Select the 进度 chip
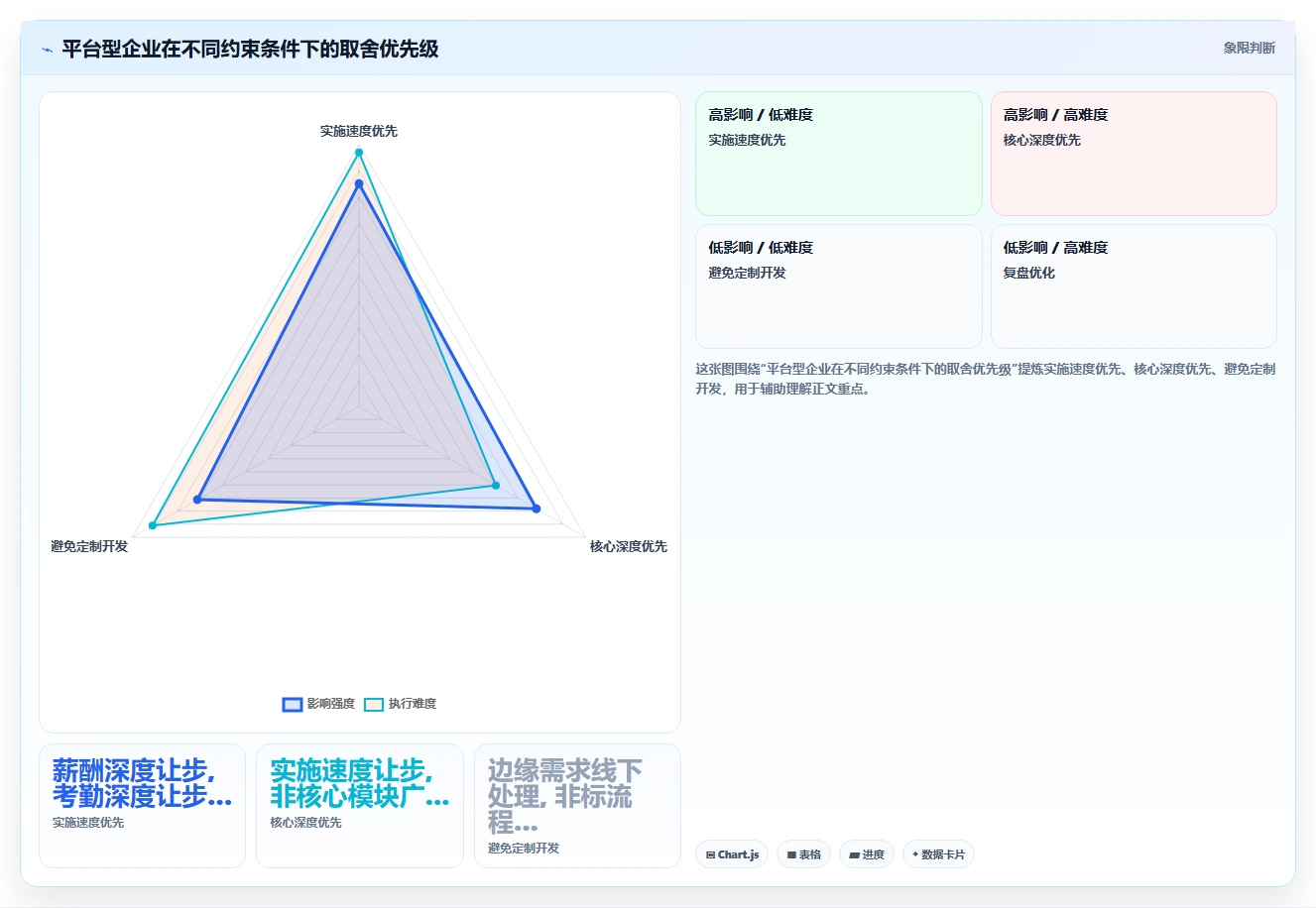Viewport: 1316px width, 908px height. (x=867, y=854)
